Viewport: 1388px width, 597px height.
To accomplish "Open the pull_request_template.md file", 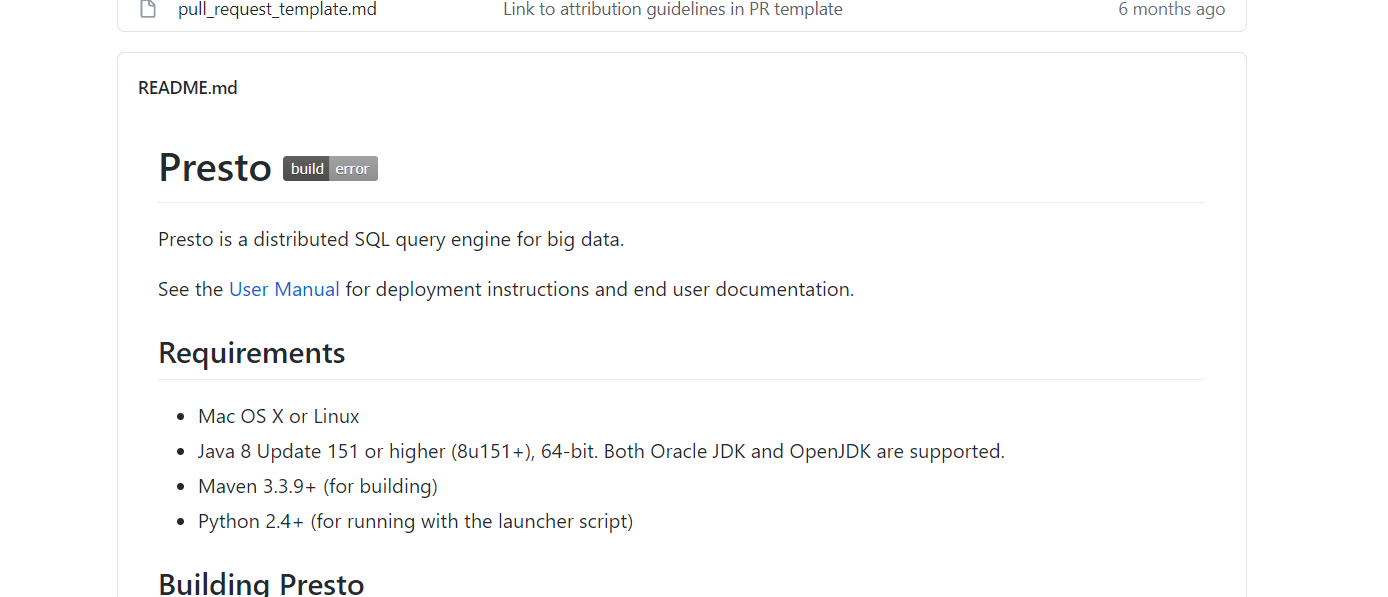I will click(x=277, y=10).
